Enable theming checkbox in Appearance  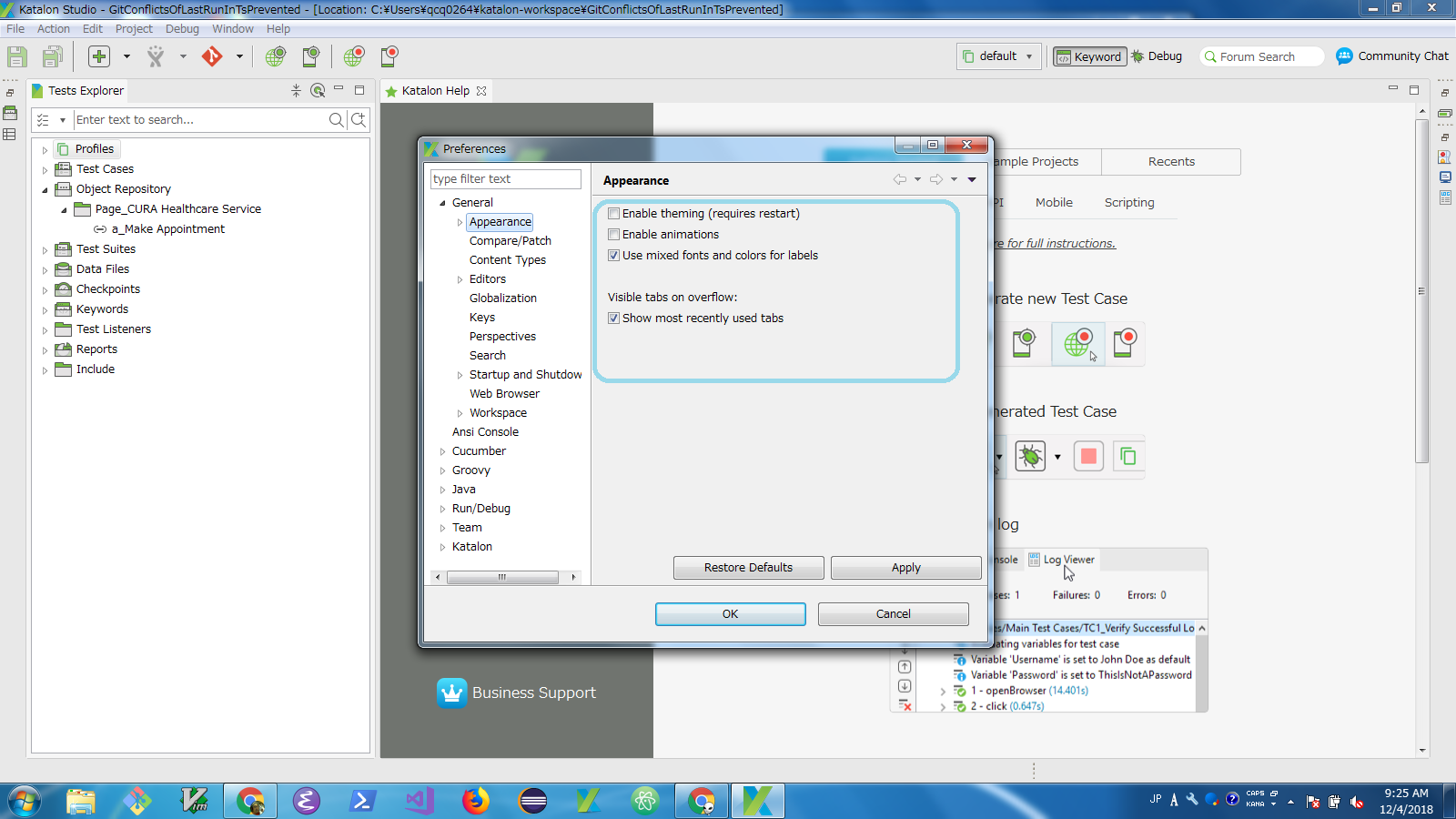tap(614, 214)
